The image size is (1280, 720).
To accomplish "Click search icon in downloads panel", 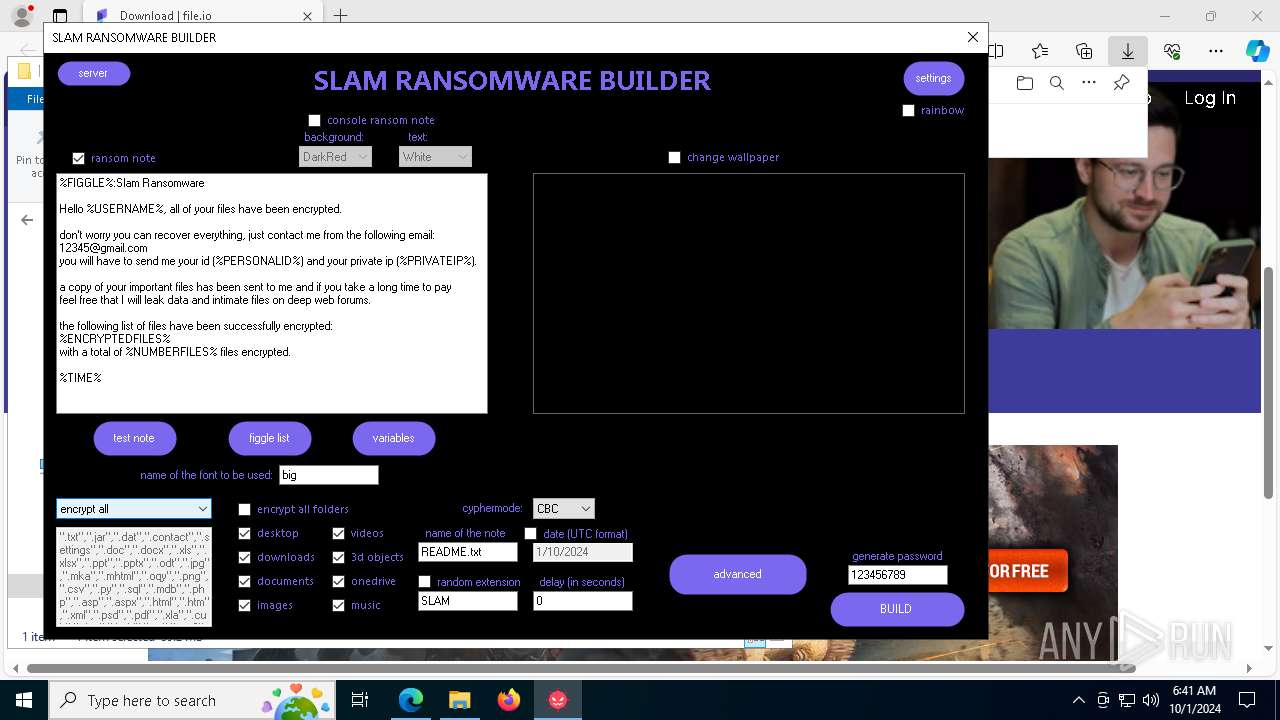I will click(1056, 83).
